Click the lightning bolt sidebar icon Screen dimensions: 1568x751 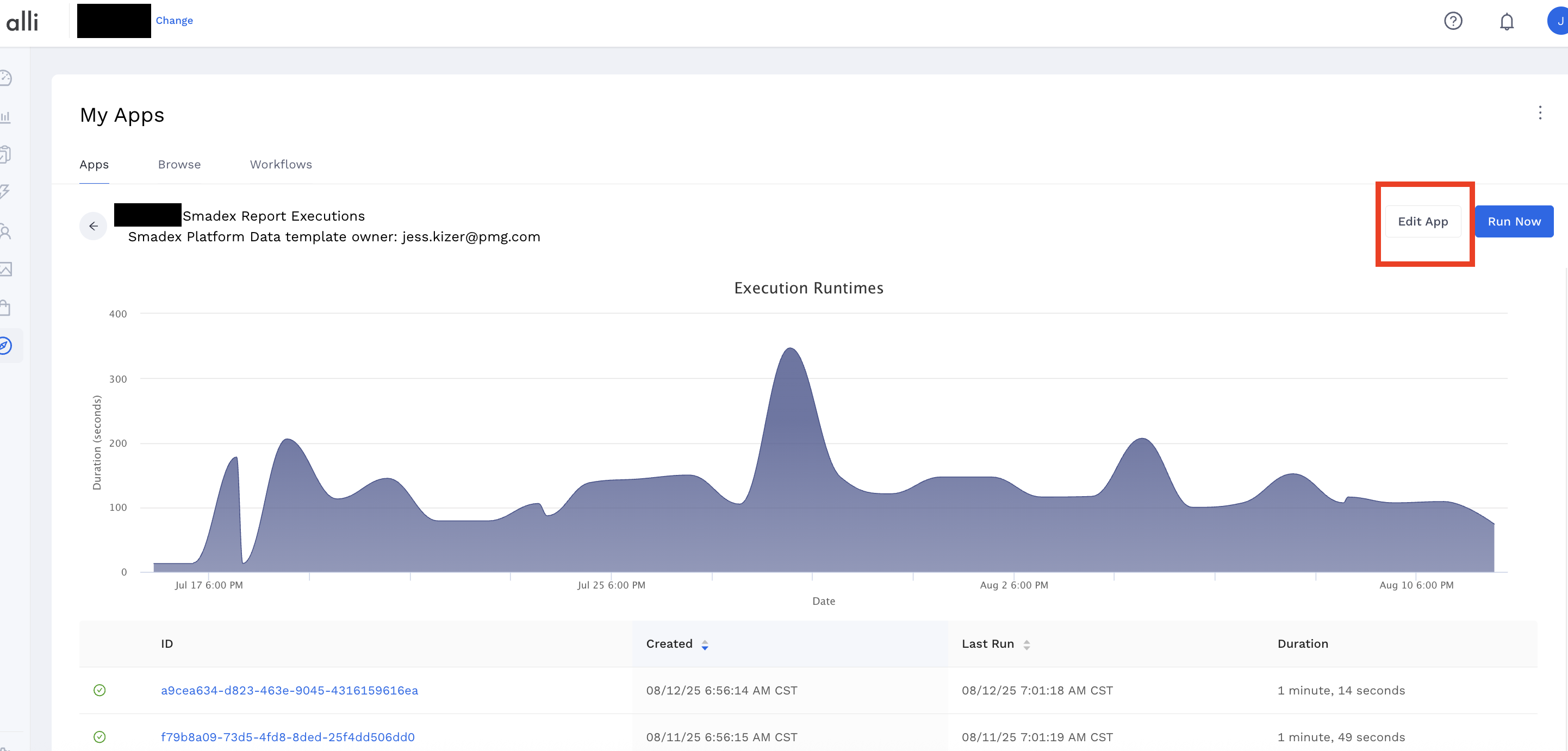click(5, 192)
